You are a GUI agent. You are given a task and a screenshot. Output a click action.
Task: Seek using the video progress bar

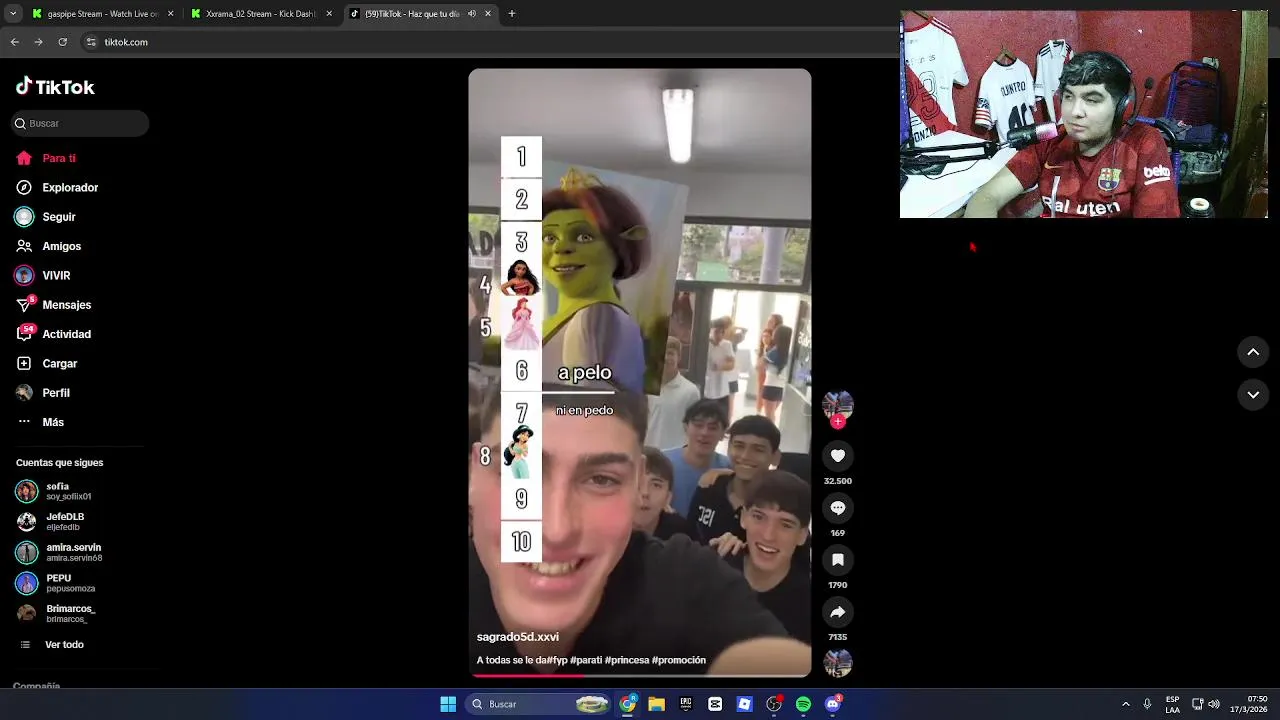[x=640, y=676]
